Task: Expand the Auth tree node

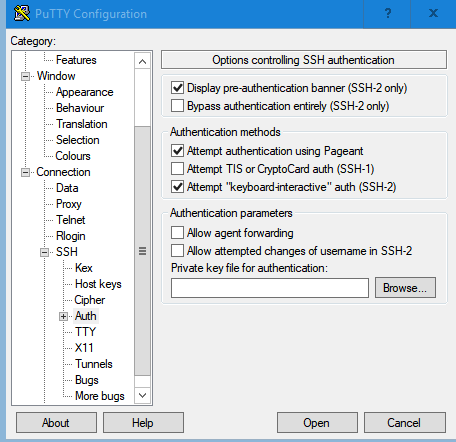Action: point(63,316)
